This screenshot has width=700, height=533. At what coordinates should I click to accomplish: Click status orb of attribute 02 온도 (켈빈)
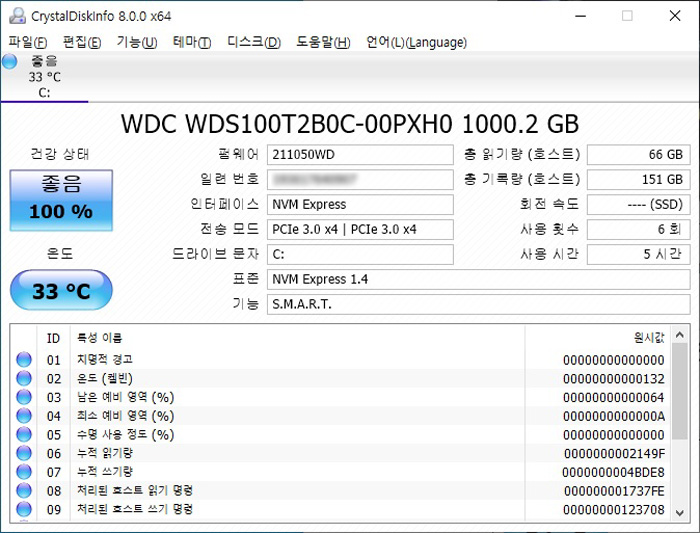point(24,379)
